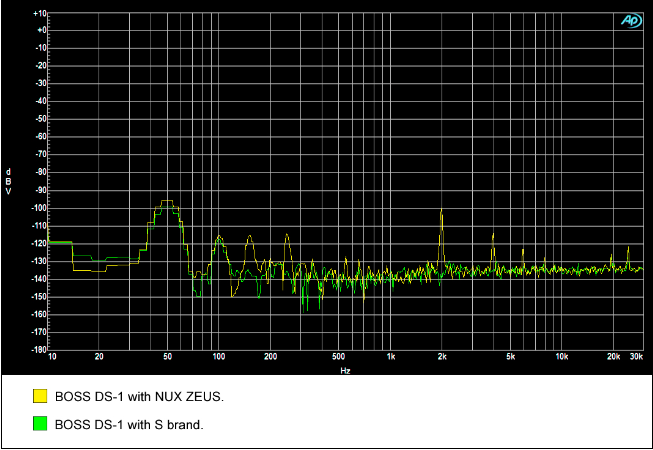Click the 10 tick label at x-axis start
Viewport: 653px width, 450px height.
tap(51, 357)
